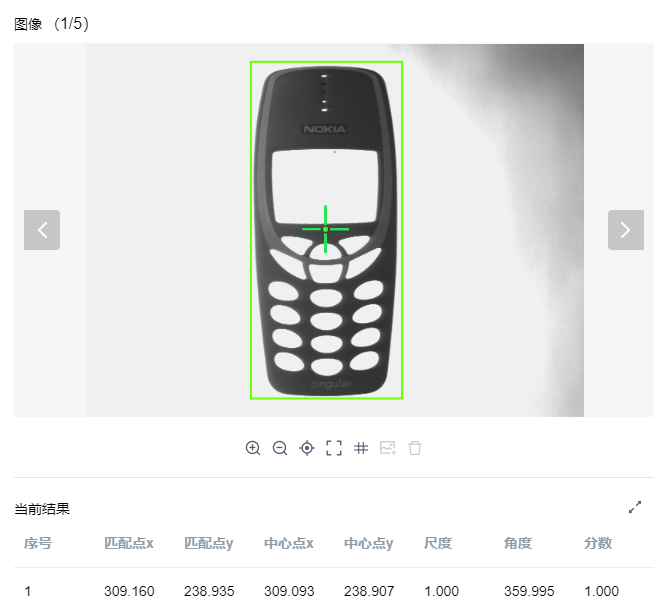Screen dimensions: 669x612
Task: Go to next image with right arrow
Action: tap(625, 230)
